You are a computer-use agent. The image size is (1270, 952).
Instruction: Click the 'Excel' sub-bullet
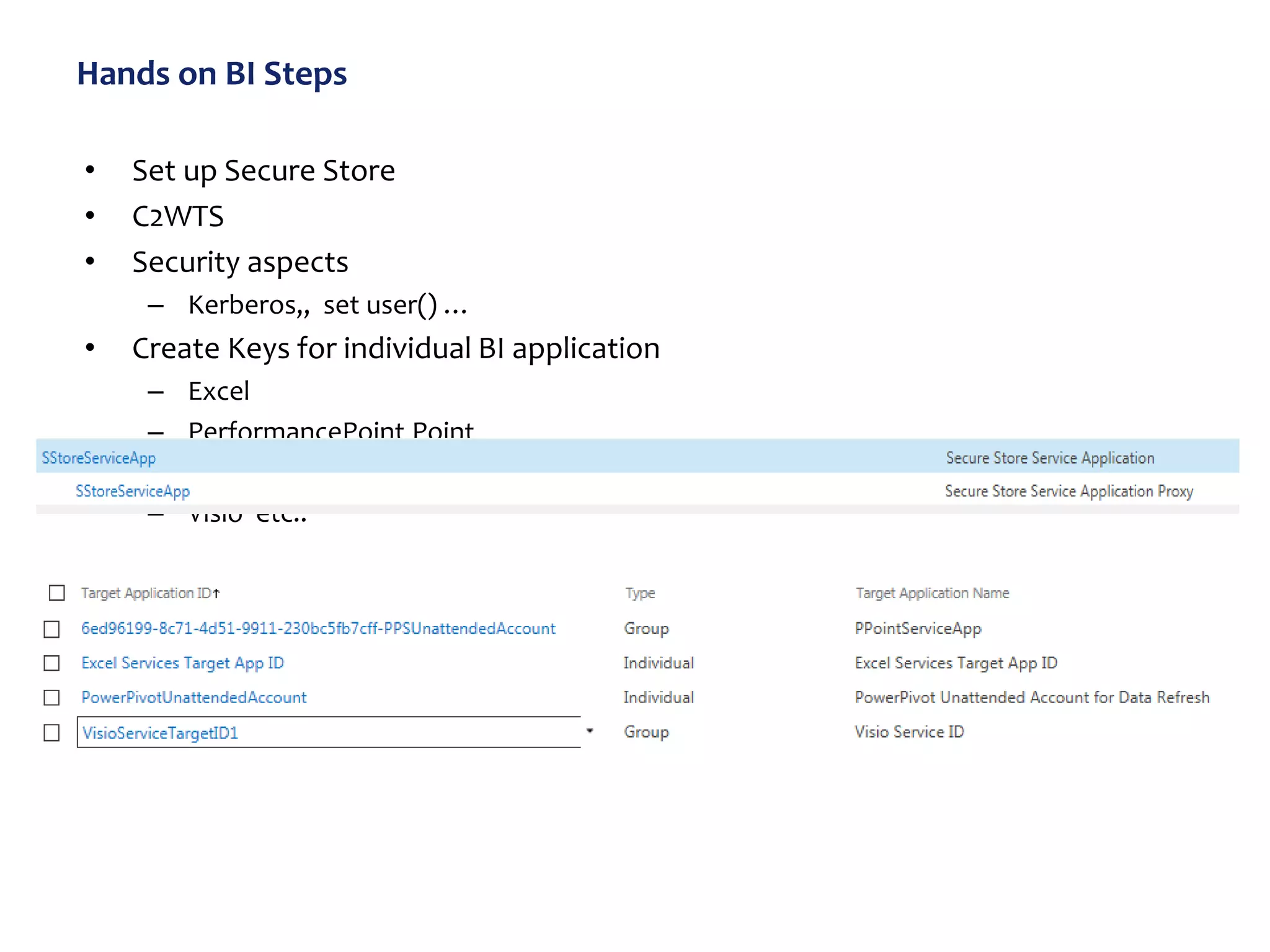pos(219,391)
